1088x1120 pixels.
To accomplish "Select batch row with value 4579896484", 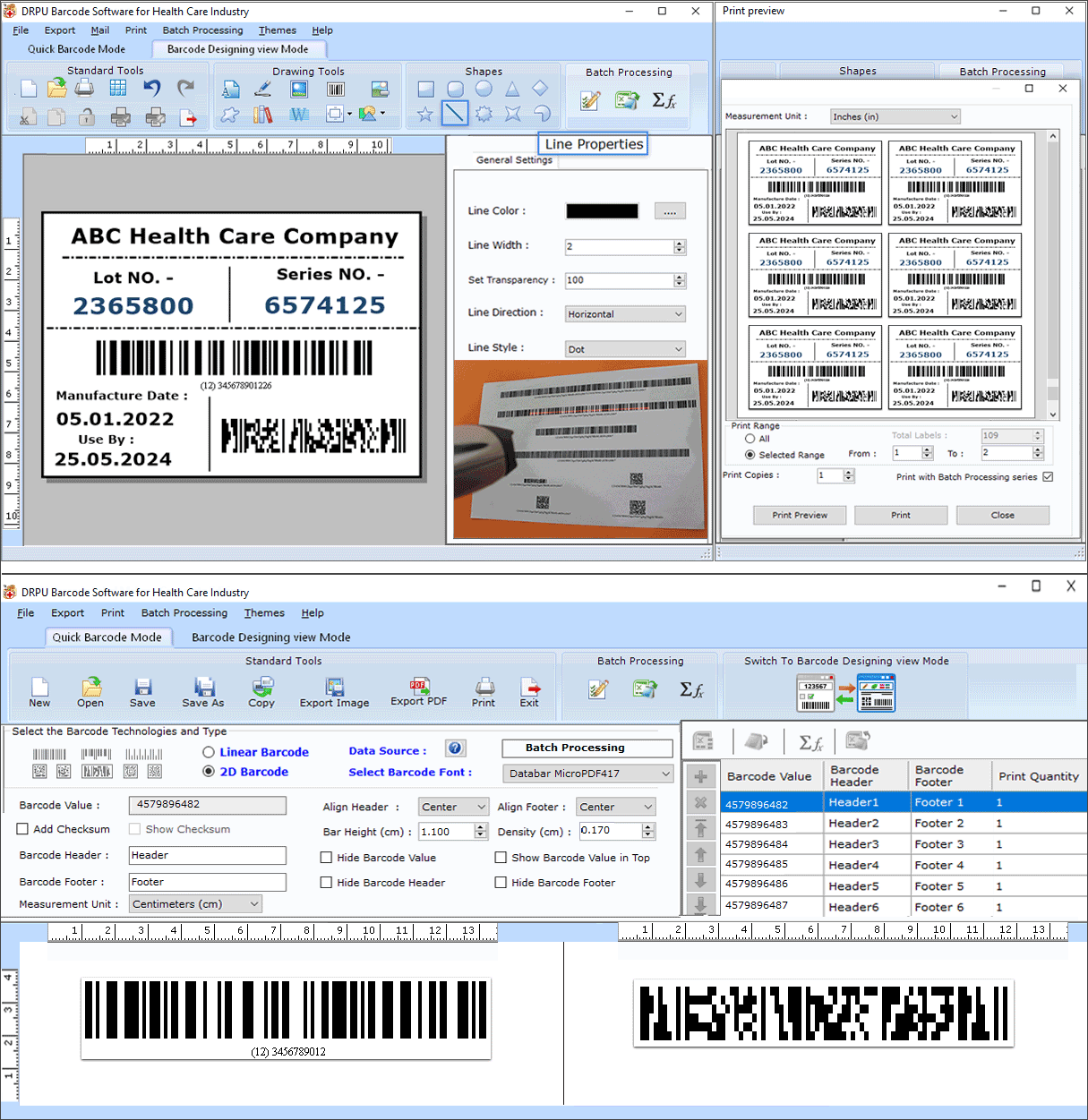I will (x=904, y=844).
